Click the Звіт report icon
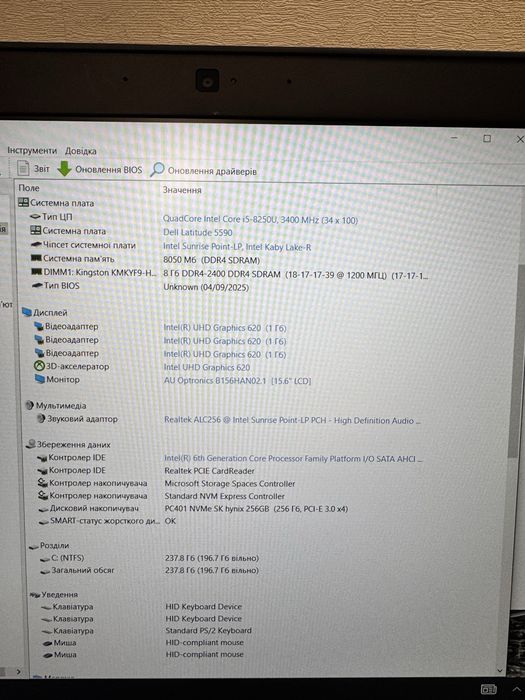This screenshot has height=700, width=525. point(23,168)
